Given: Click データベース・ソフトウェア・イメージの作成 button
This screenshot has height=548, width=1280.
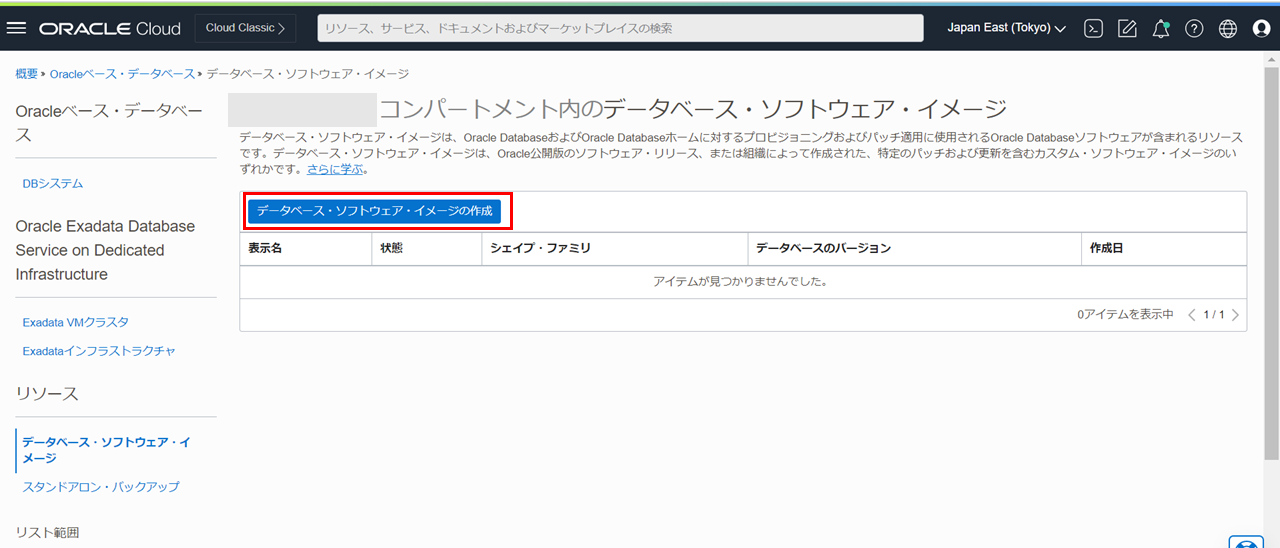Looking at the screenshot, I should coord(374,211).
